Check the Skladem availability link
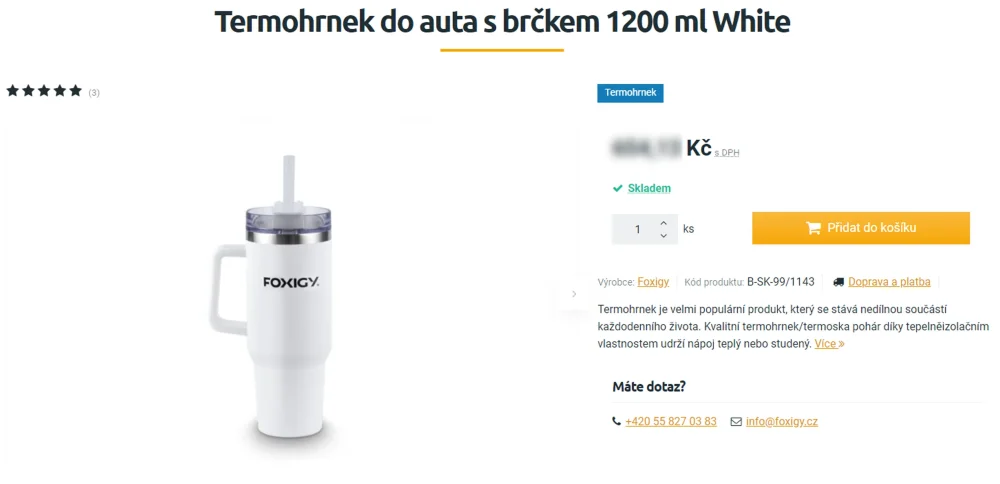The width and height of the screenshot is (1000, 484). (x=649, y=189)
